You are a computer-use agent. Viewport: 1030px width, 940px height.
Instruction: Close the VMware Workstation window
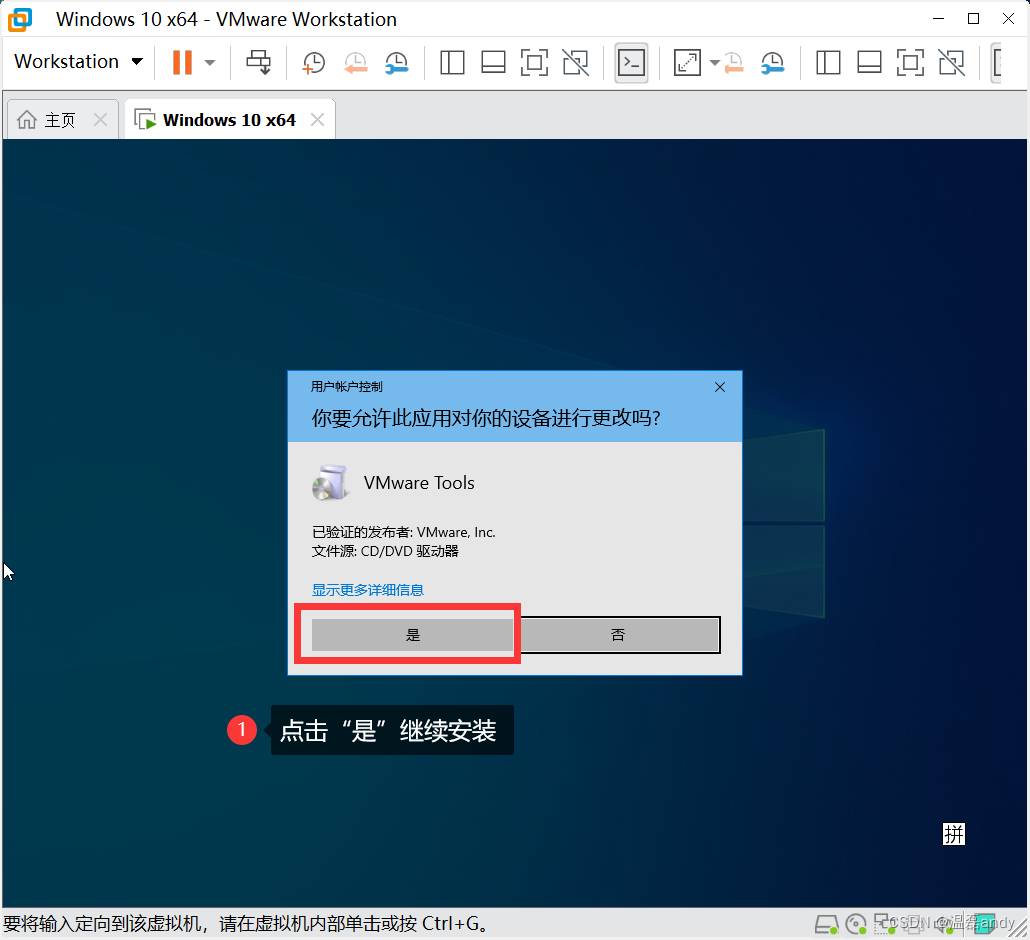(1008, 19)
